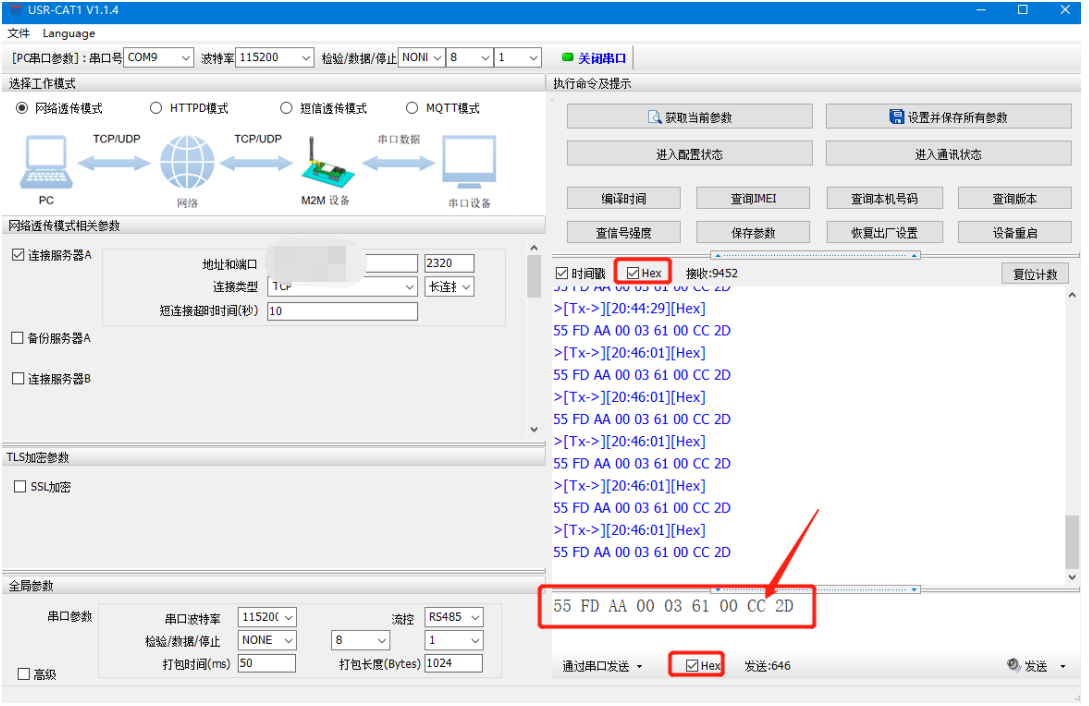Open the COM9 serial port dropdown
This screenshot has width=1089, height=706.
[x=159, y=58]
